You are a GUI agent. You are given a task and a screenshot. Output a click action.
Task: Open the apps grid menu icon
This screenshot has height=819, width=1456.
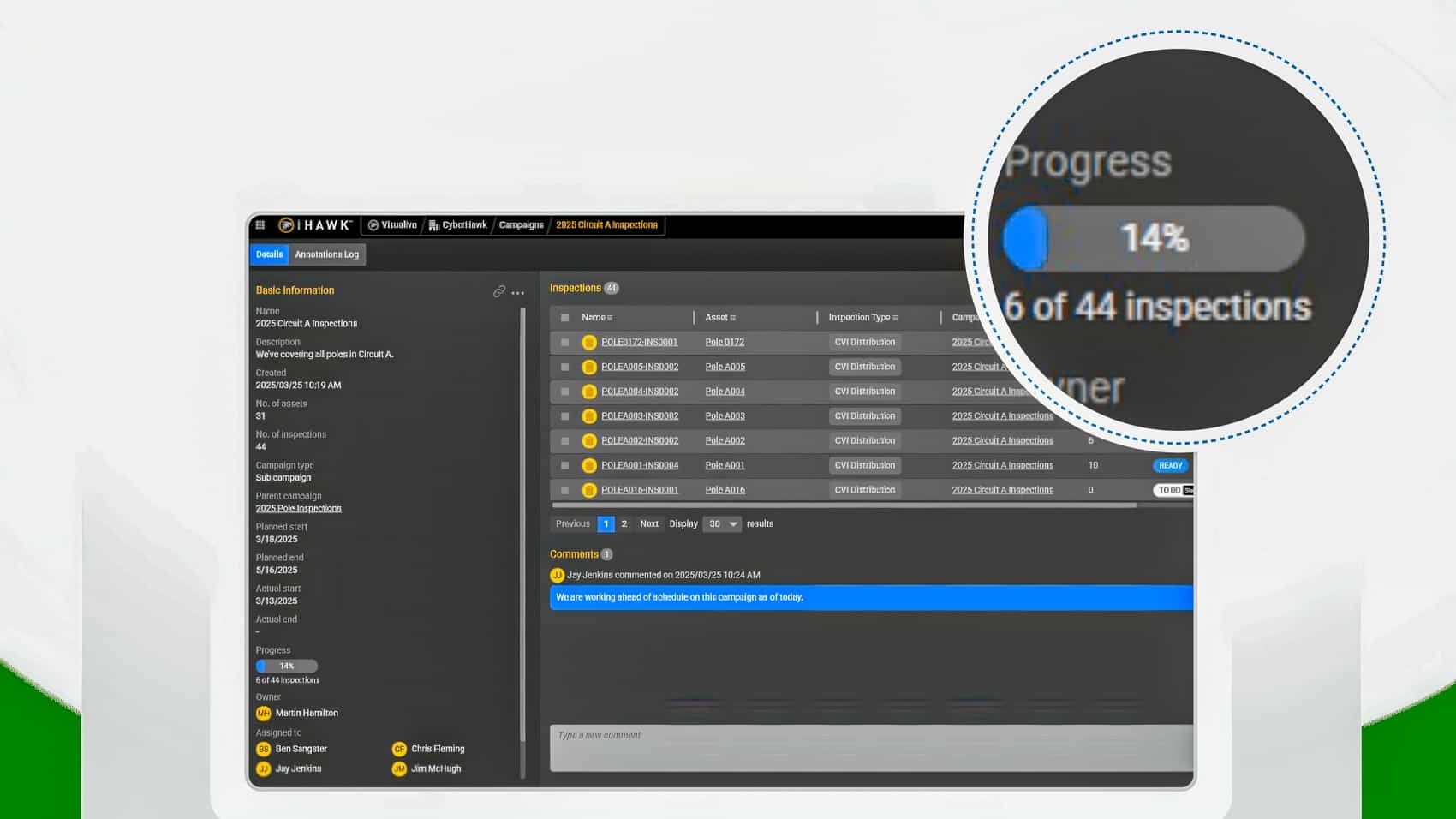[x=260, y=225]
